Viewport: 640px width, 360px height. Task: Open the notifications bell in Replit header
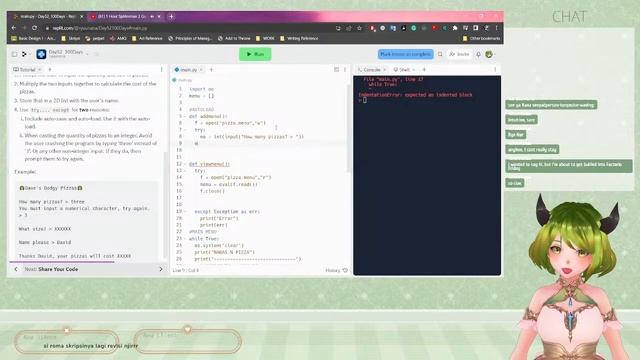(478, 54)
